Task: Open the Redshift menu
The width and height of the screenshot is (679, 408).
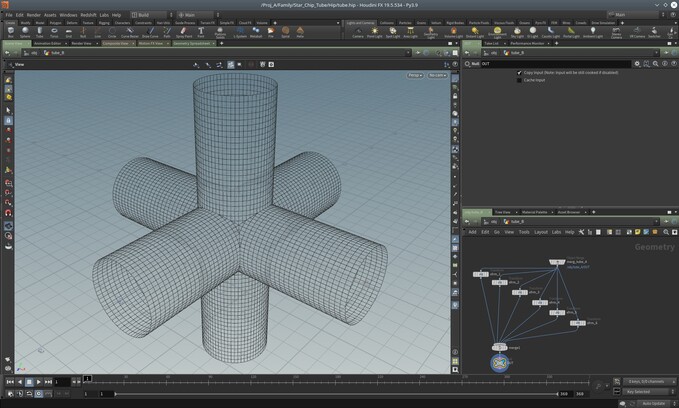Action: pos(88,15)
